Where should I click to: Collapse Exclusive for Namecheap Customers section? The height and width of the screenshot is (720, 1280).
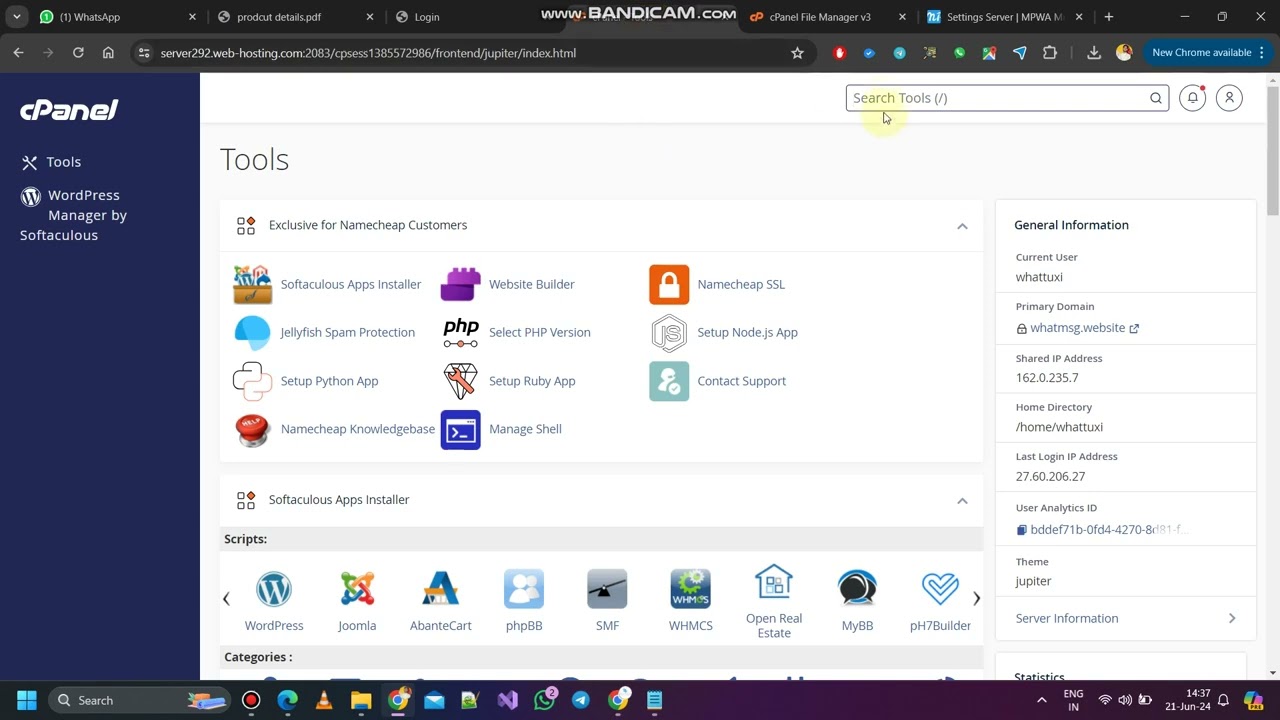click(962, 226)
